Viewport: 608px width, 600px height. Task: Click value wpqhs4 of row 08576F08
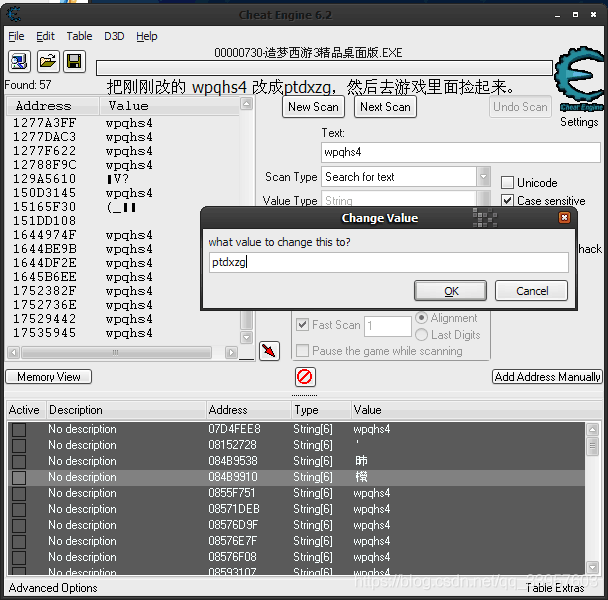point(371,557)
